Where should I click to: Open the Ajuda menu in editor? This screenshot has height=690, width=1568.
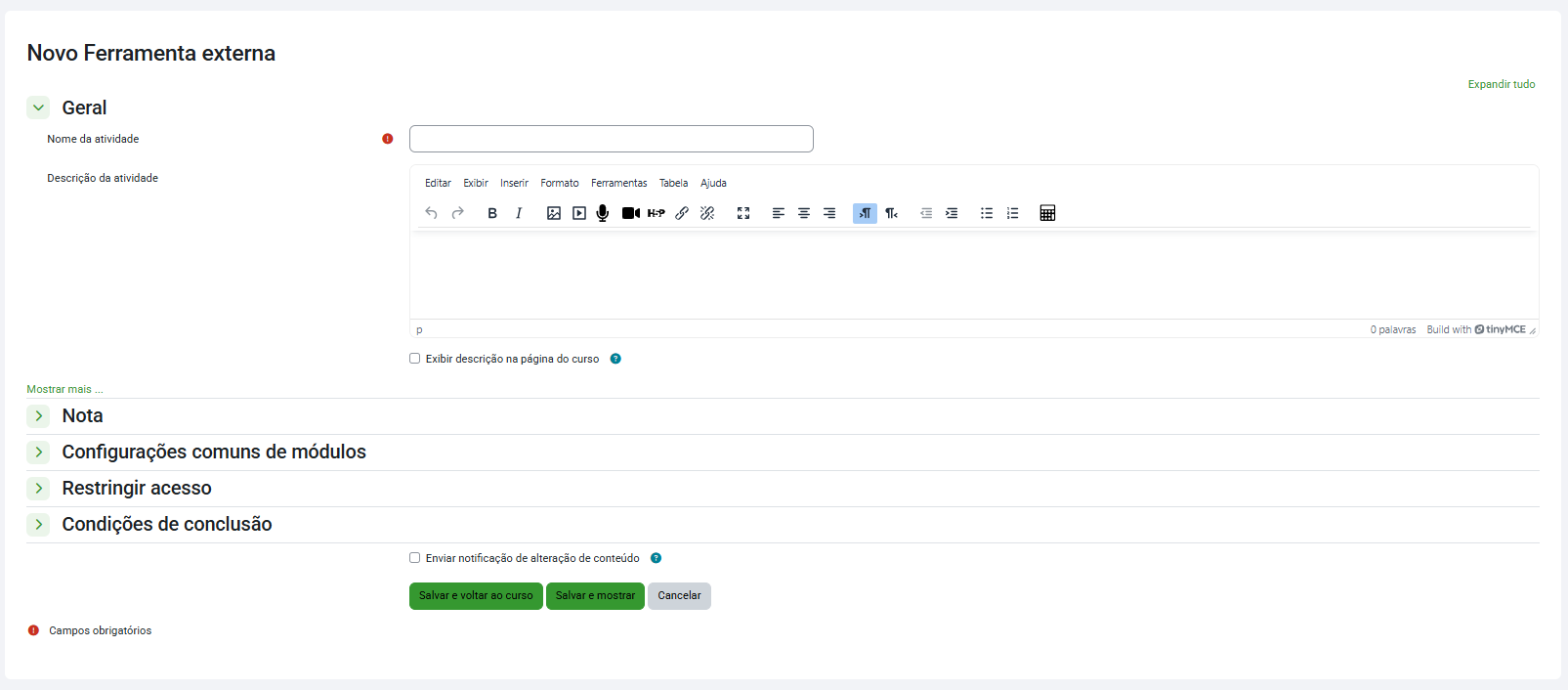[x=713, y=183]
